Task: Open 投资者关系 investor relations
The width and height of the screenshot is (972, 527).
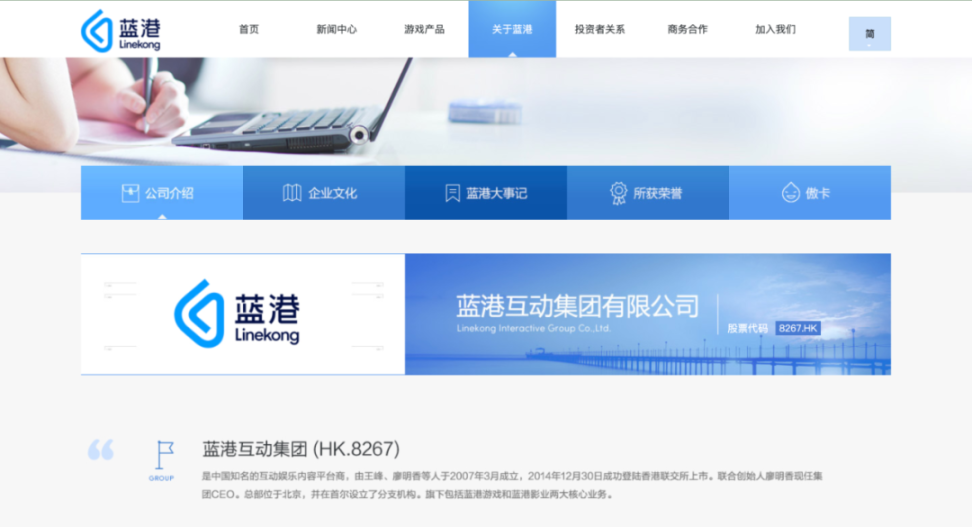Action: click(x=599, y=29)
